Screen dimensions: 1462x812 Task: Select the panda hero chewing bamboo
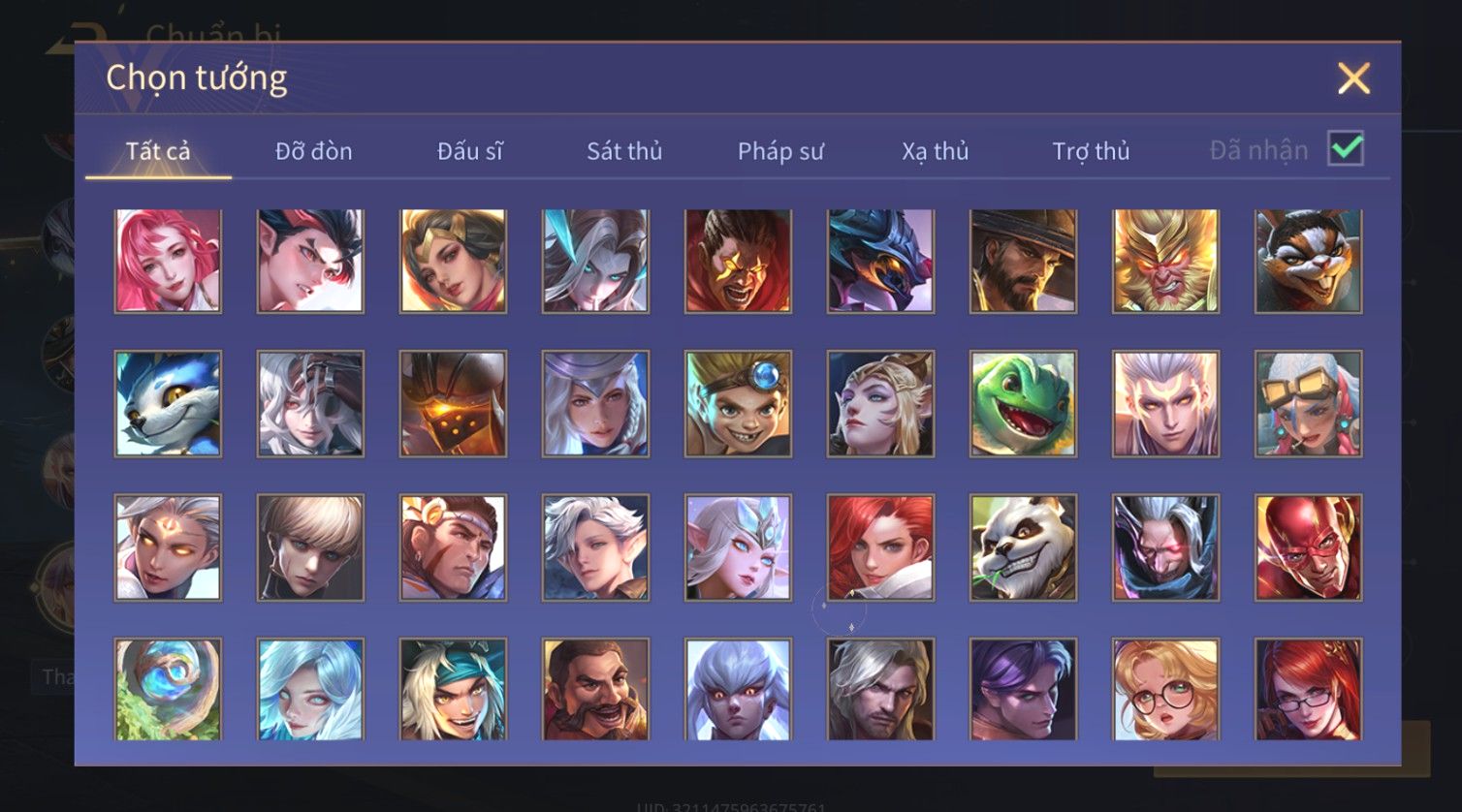1024,547
